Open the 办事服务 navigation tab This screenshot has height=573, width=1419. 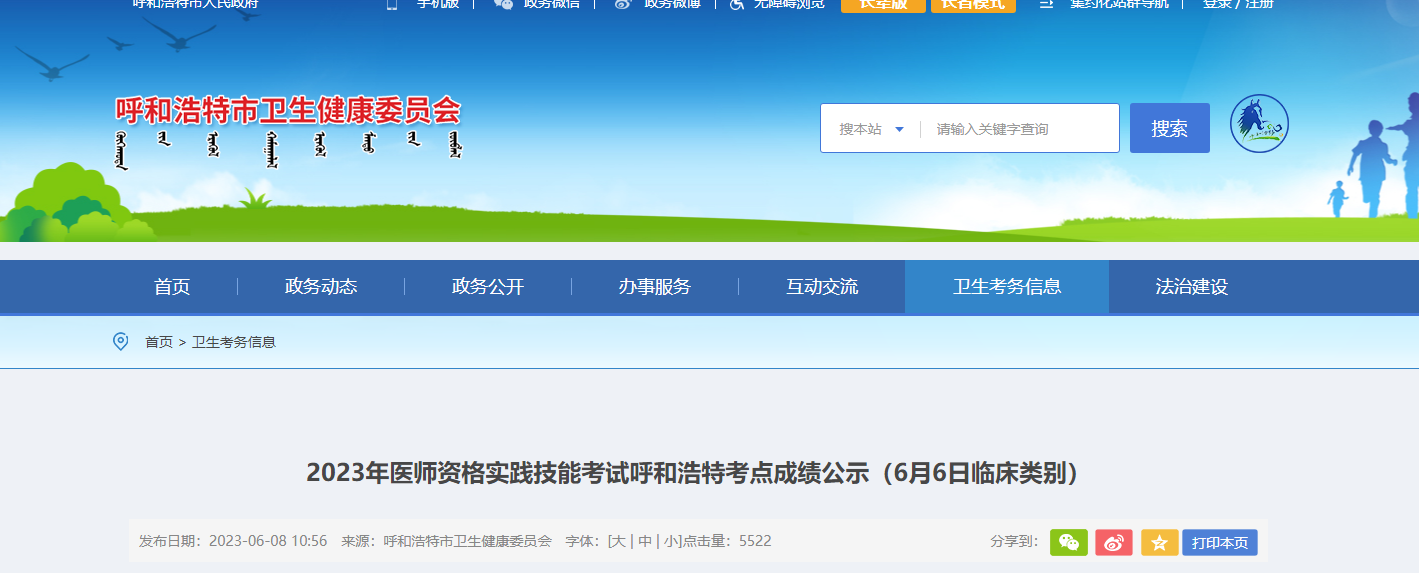click(655, 287)
